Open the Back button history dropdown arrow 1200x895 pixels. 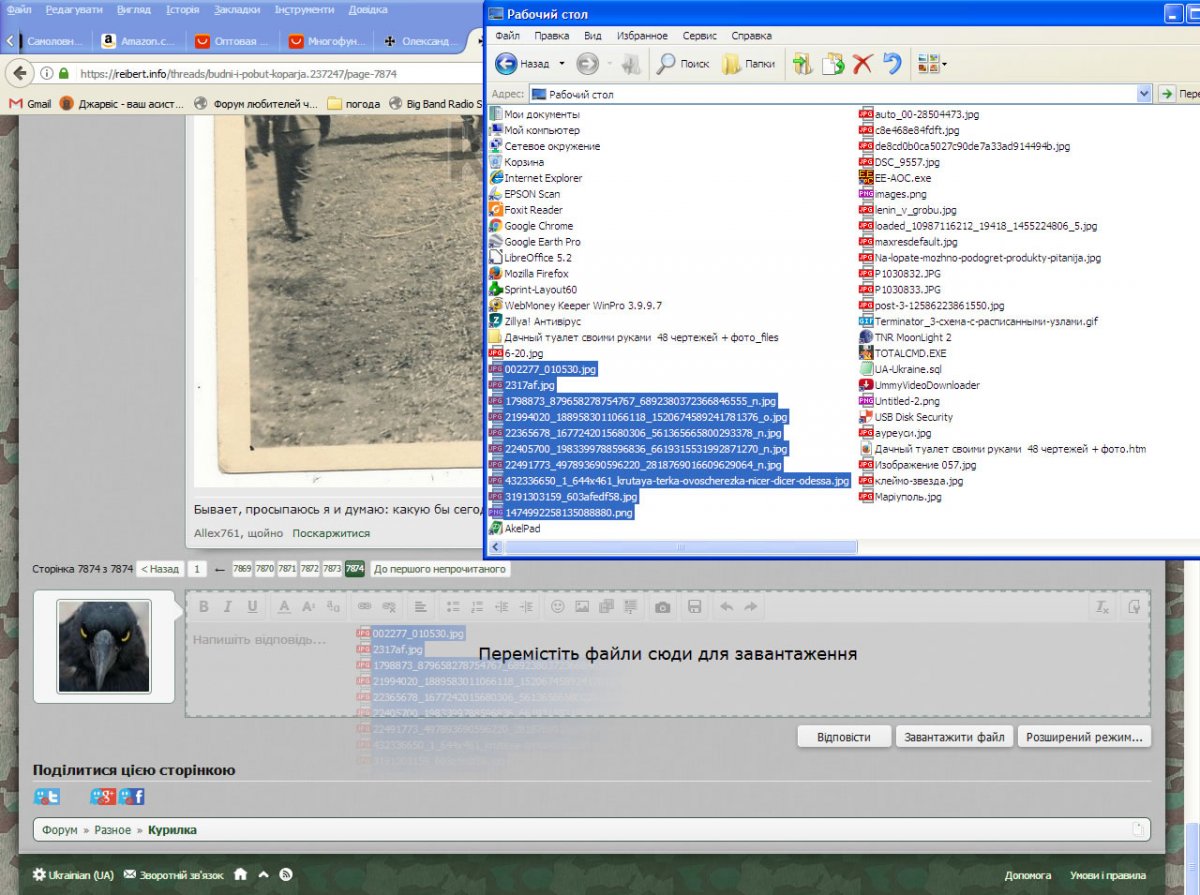pyautogui.click(x=561, y=64)
